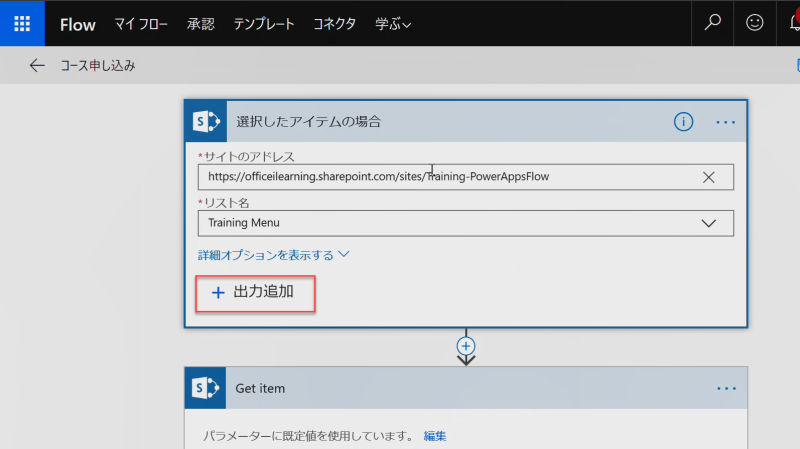800x449 pixels.
Task: Click the 編集 link
Action: tap(435, 436)
